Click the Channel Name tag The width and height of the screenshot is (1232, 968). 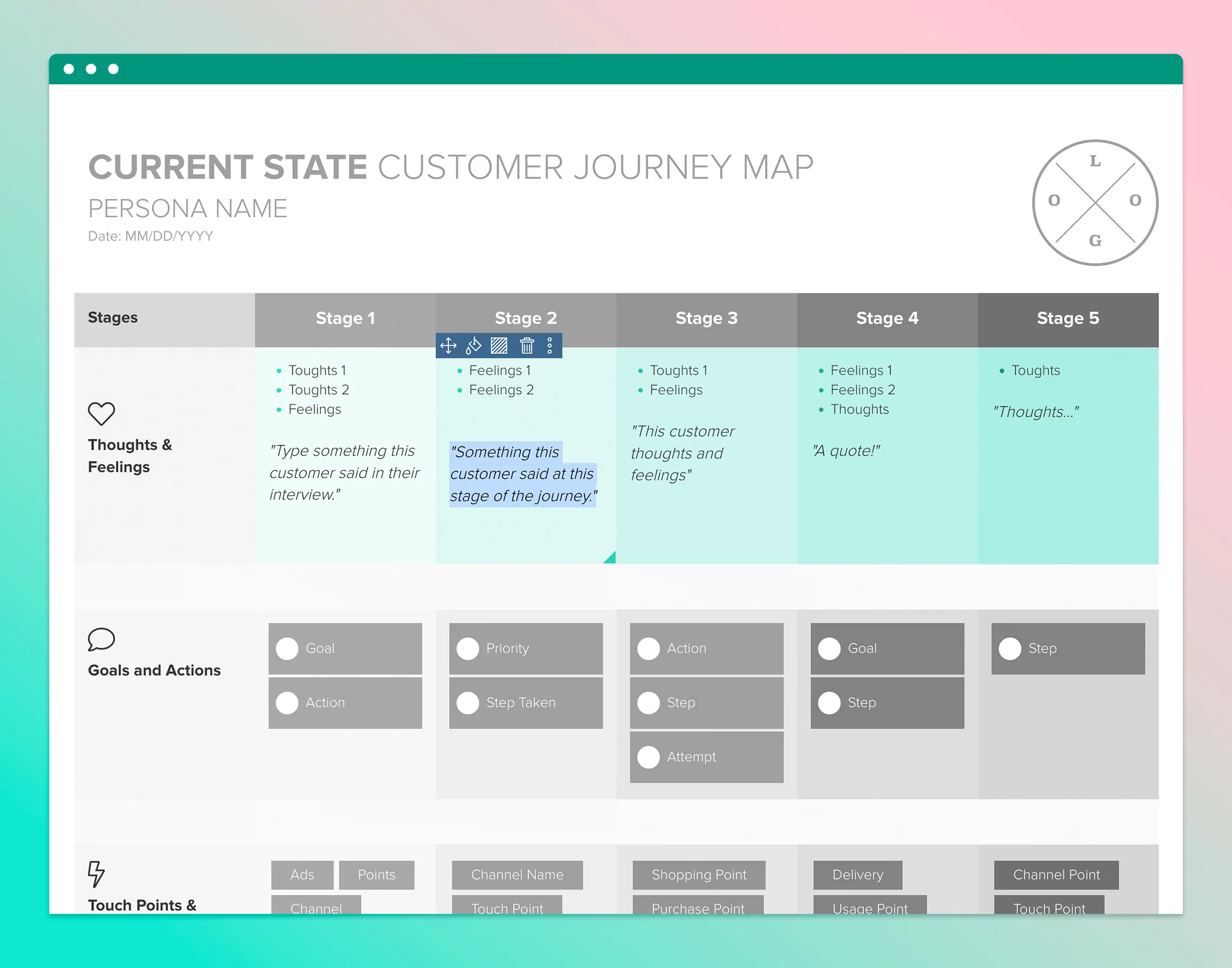click(x=517, y=874)
